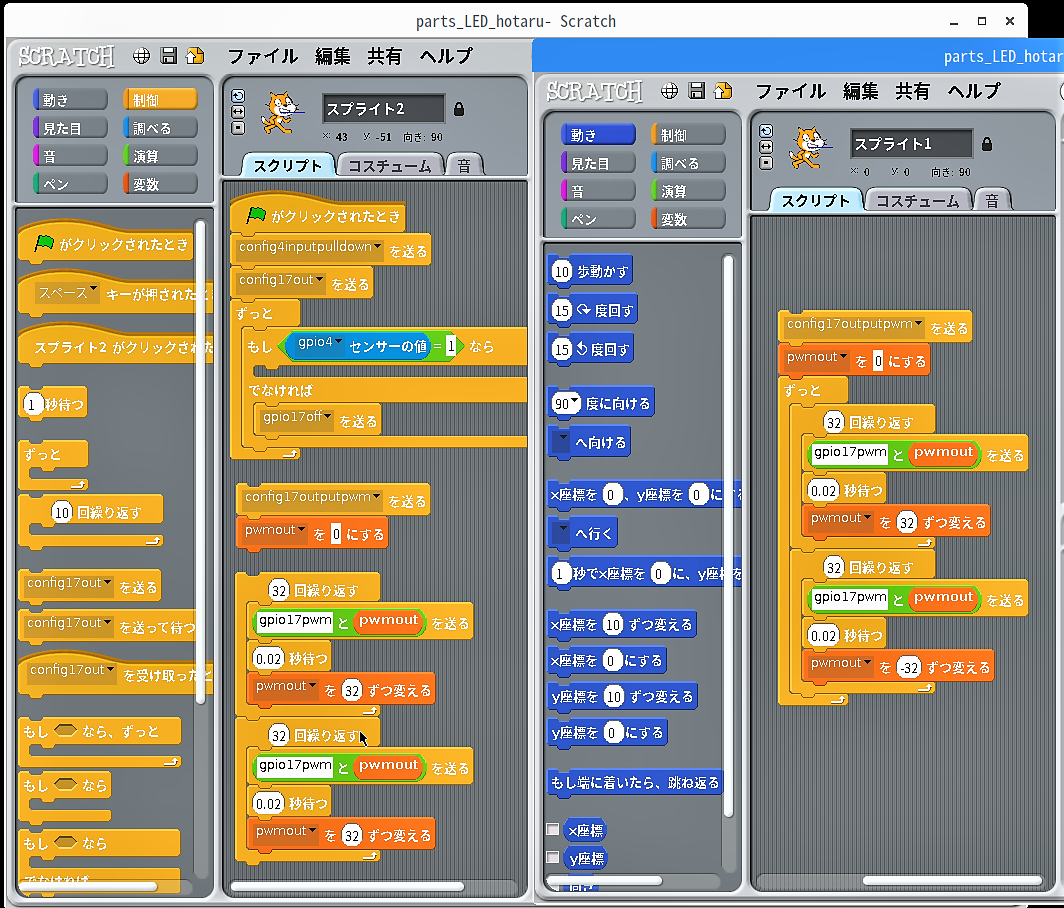Select 変数 block category in left window

160,184
